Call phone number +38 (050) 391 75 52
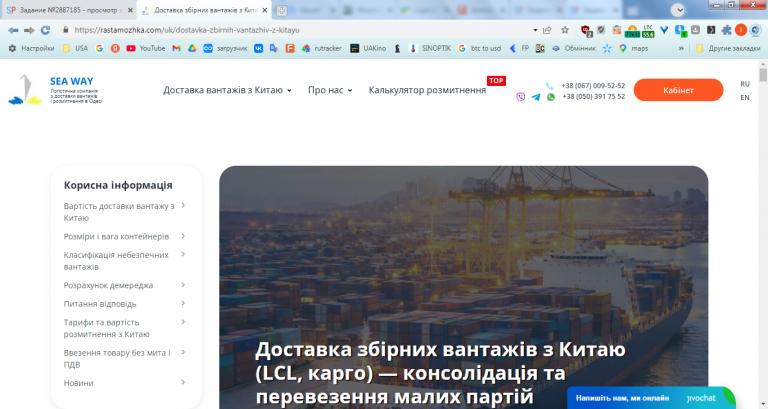The width and height of the screenshot is (768, 409). pyautogui.click(x=593, y=97)
